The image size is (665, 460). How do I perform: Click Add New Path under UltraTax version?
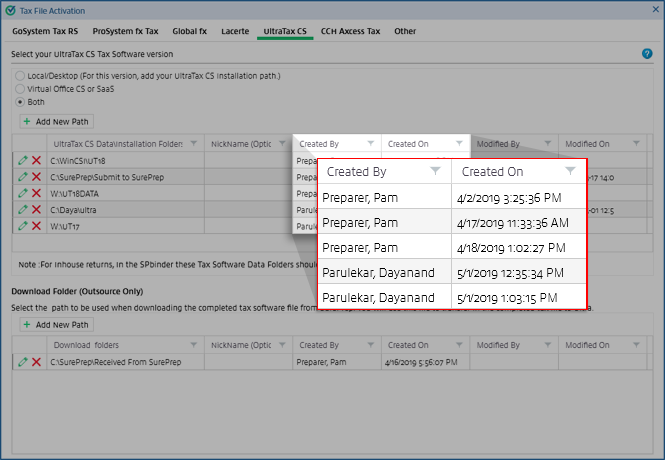tap(55, 121)
